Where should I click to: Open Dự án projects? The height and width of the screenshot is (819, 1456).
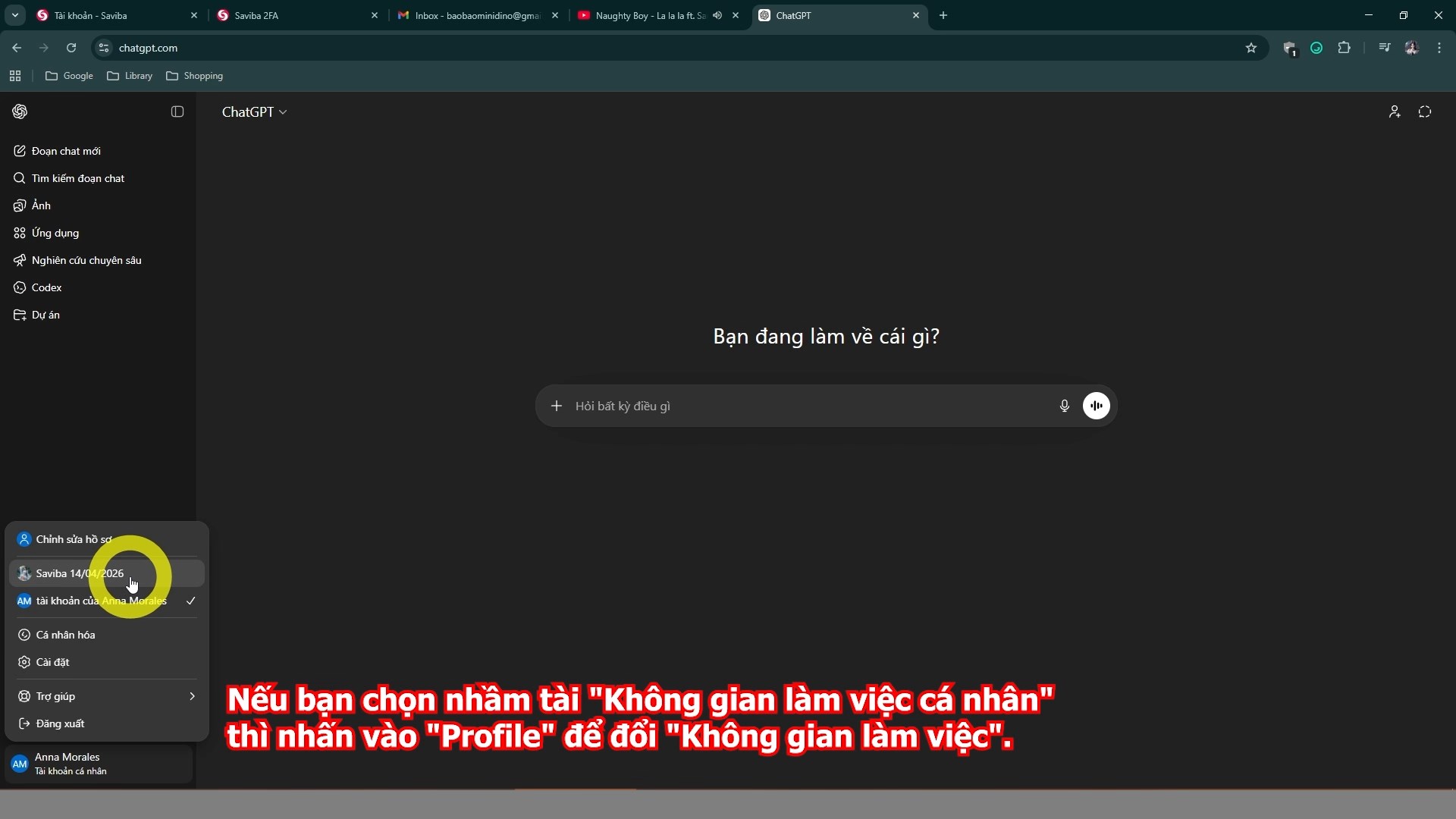[x=97, y=315]
